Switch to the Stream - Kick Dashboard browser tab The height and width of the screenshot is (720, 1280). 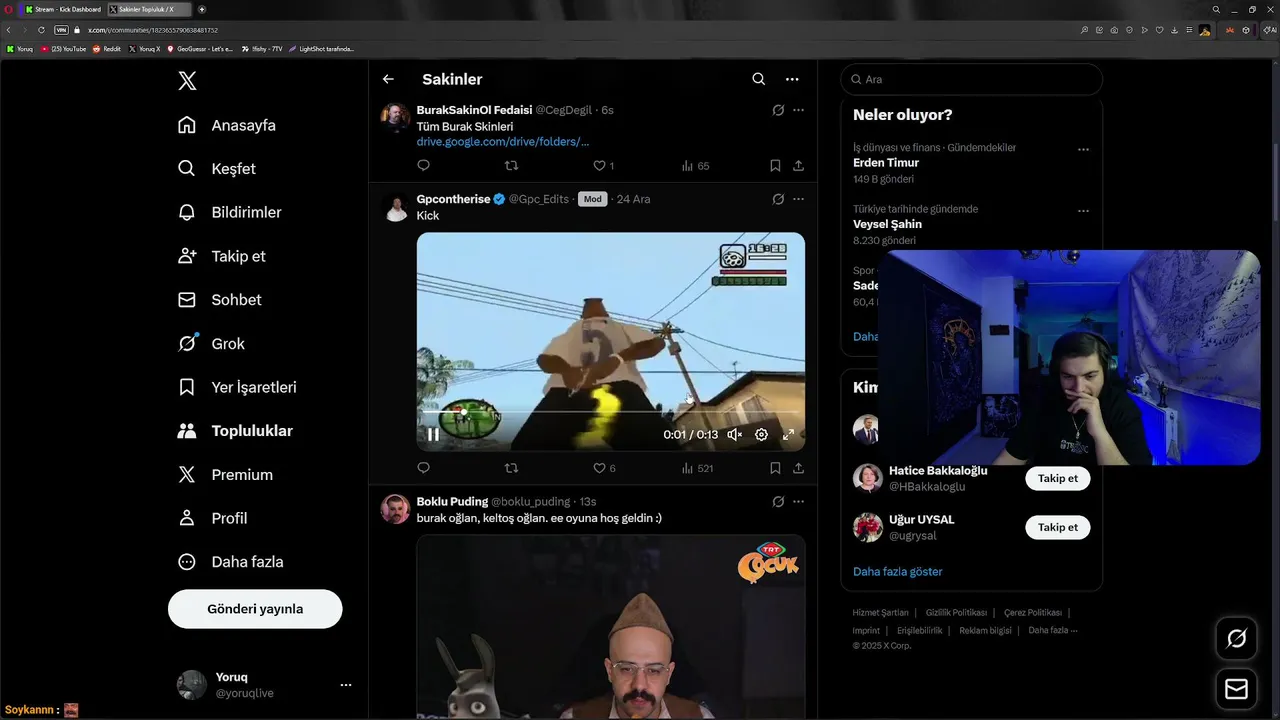(63, 9)
